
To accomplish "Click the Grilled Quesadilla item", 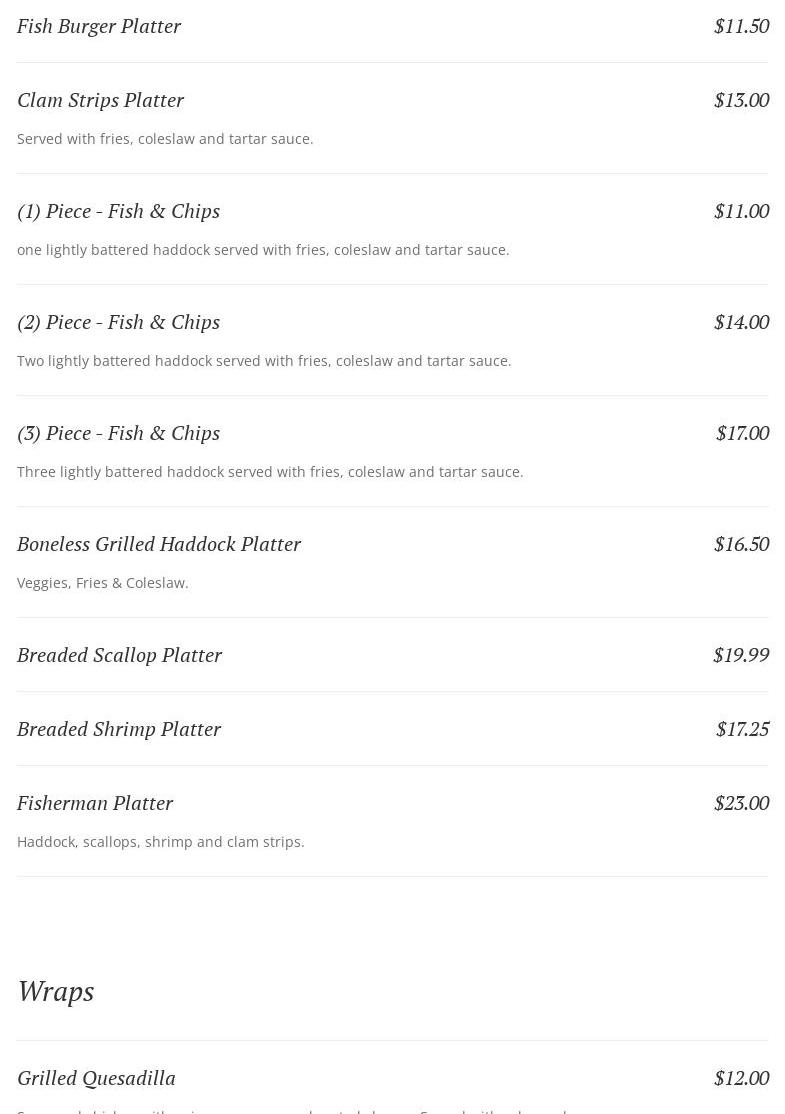I will pyautogui.click(x=96, y=1078).
